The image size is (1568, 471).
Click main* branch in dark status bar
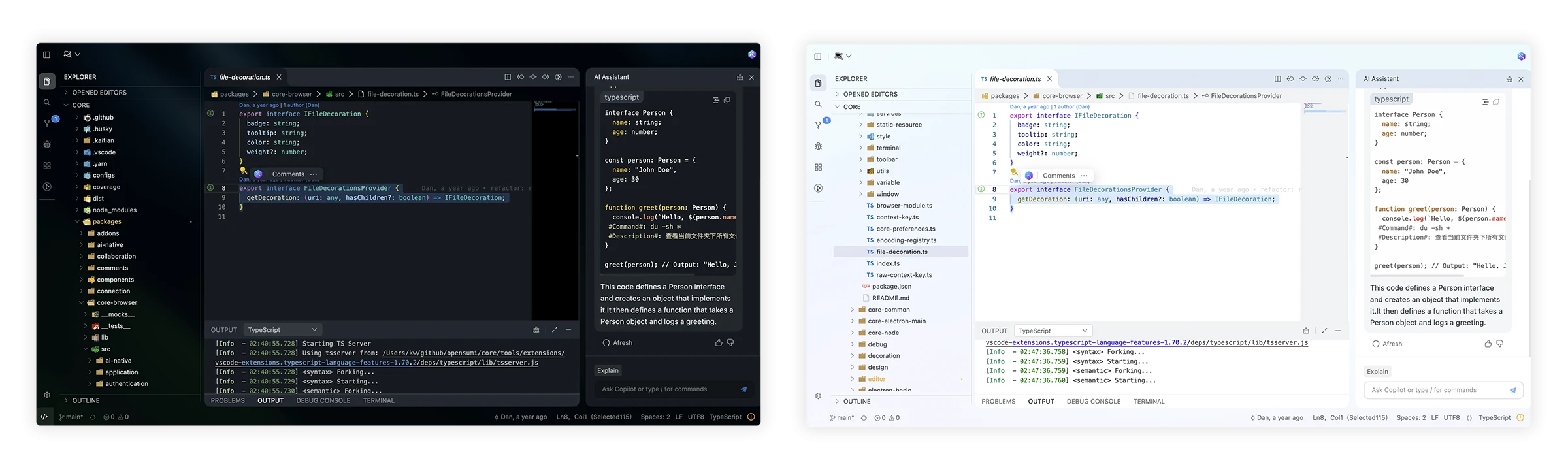[71, 417]
